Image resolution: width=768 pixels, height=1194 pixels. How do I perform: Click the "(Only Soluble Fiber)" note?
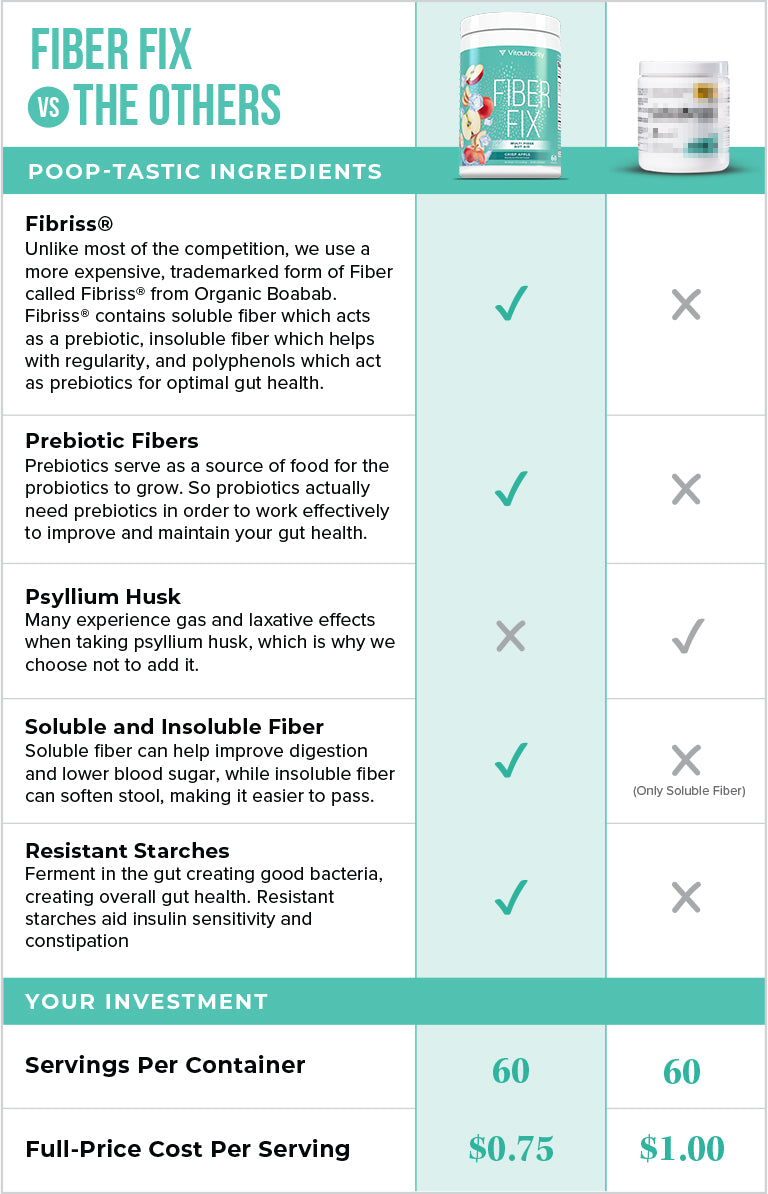tap(688, 791)
